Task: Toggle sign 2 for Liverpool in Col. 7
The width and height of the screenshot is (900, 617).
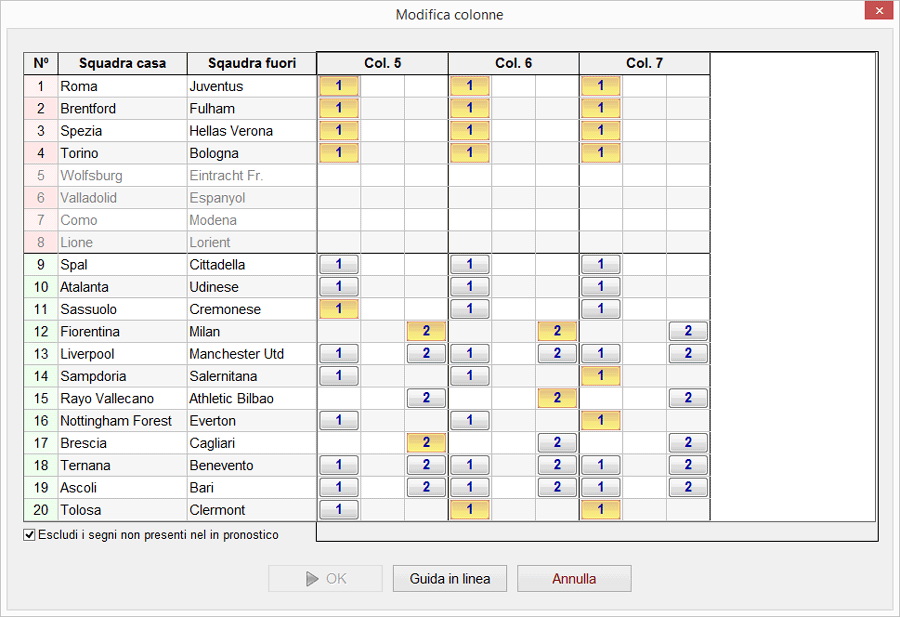Action: point(688,353)
